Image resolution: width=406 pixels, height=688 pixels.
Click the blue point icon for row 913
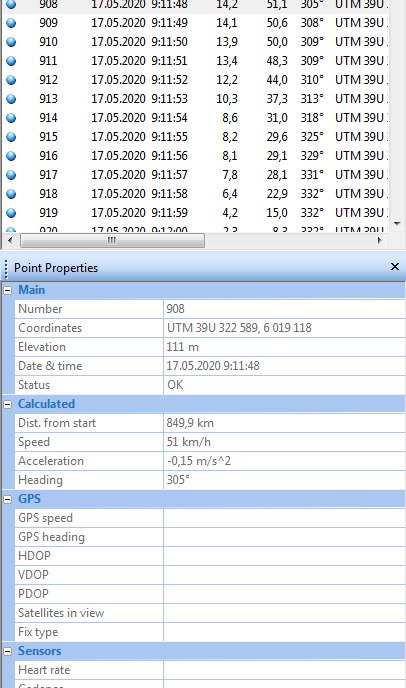tap(11, 99)
